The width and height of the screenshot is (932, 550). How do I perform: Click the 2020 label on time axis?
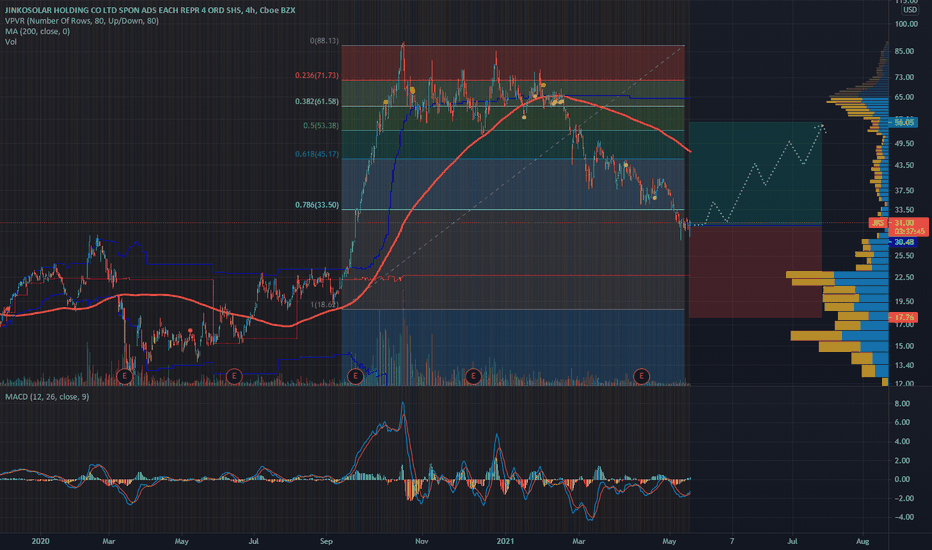point(40,541)
